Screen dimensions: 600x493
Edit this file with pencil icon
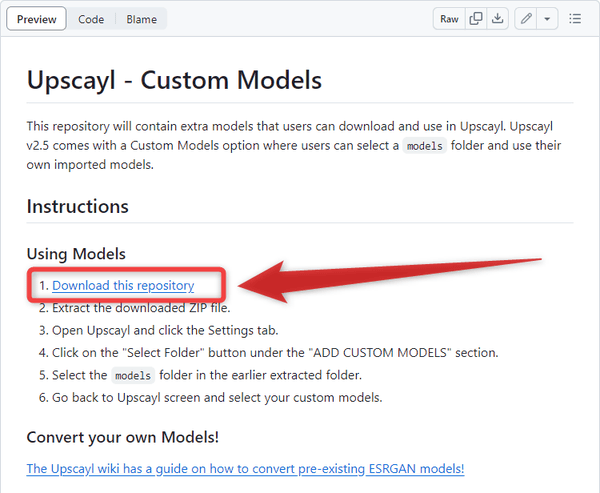[527, 18]
